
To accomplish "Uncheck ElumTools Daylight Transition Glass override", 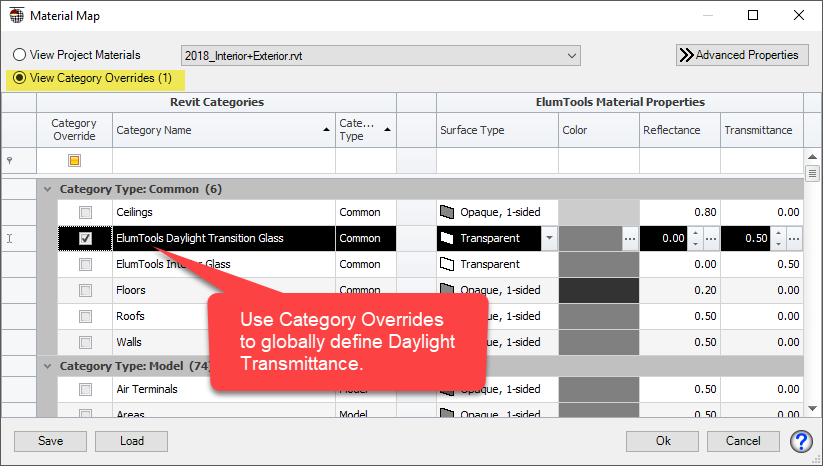I will (x=85, y=238).
